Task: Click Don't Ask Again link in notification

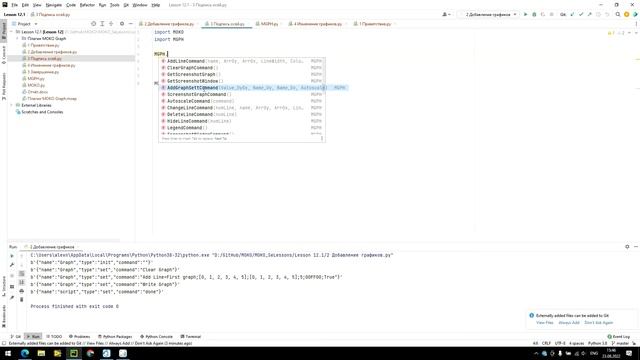Action: (598, 322)
